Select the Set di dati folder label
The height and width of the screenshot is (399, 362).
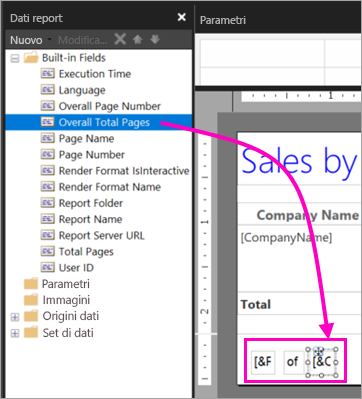[68, 333]
